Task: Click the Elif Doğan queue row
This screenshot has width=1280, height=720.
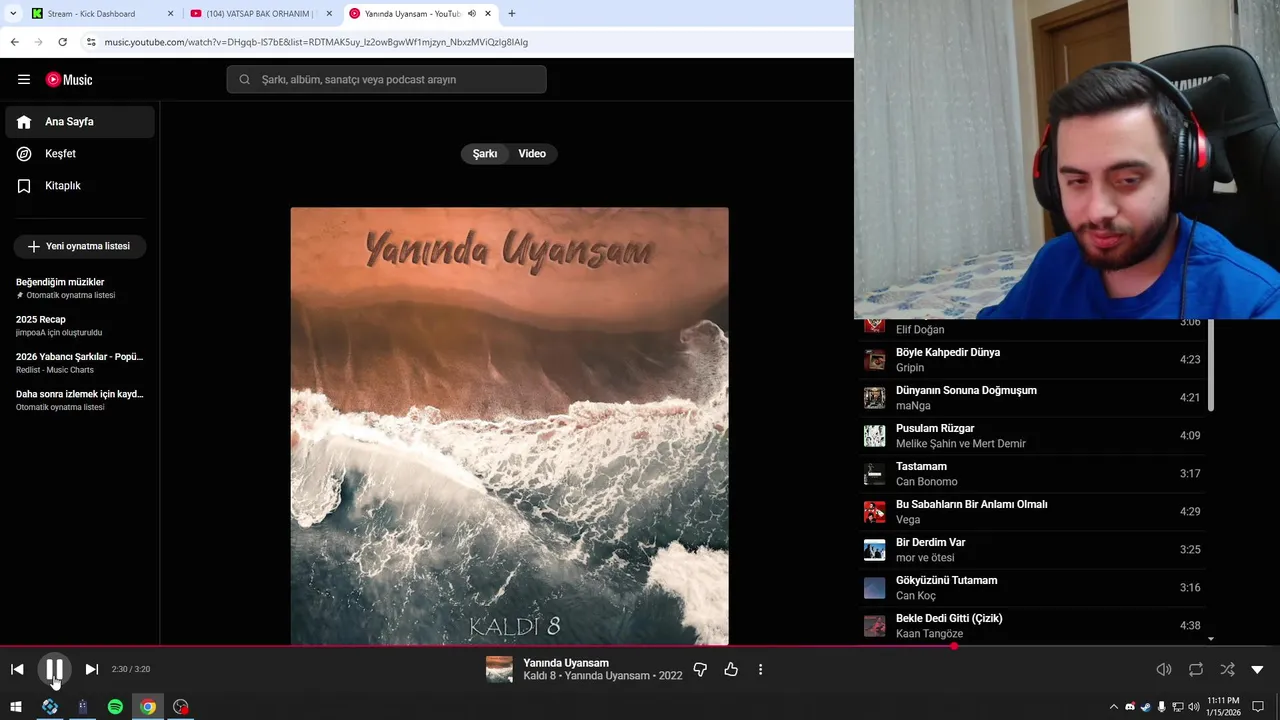Action: 1032,329
